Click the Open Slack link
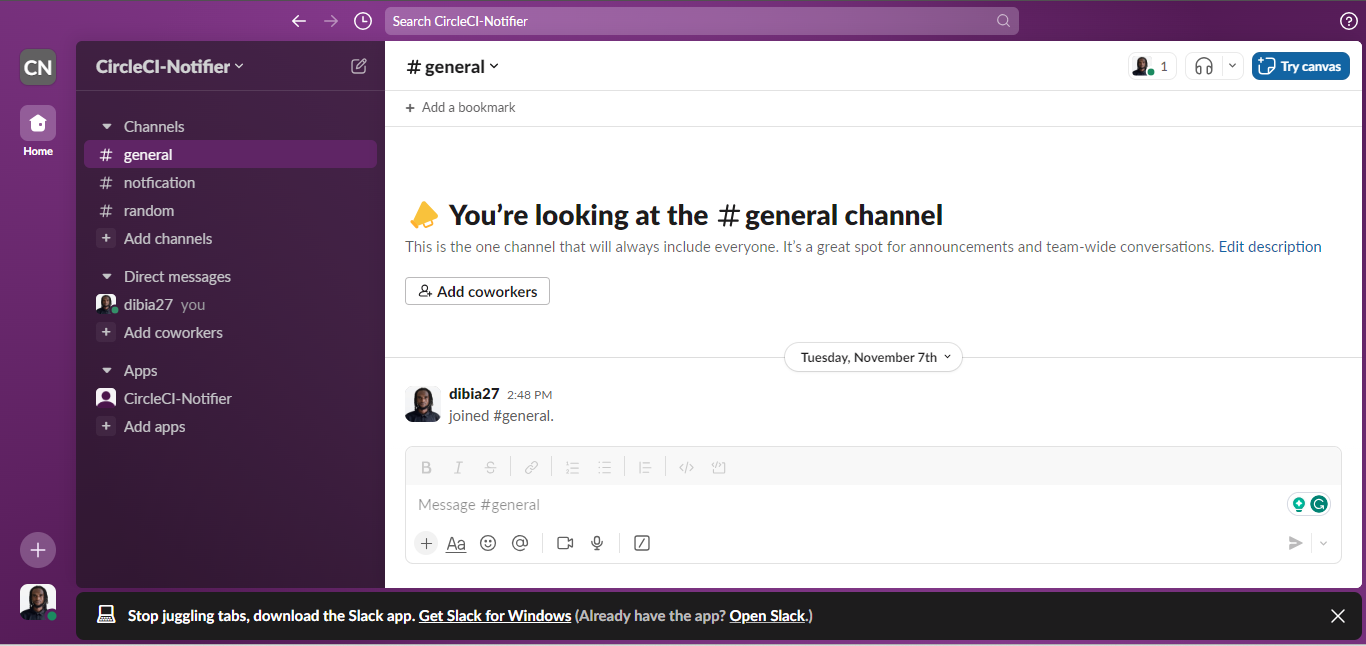1366x646 pixels. 768,616
